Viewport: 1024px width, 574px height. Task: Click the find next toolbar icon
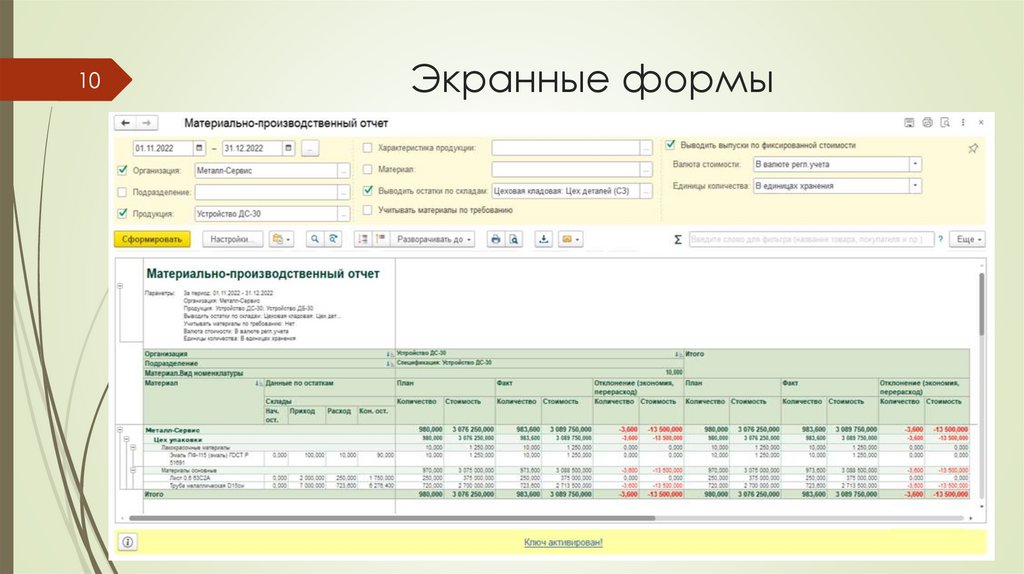[x=333, y=239]
